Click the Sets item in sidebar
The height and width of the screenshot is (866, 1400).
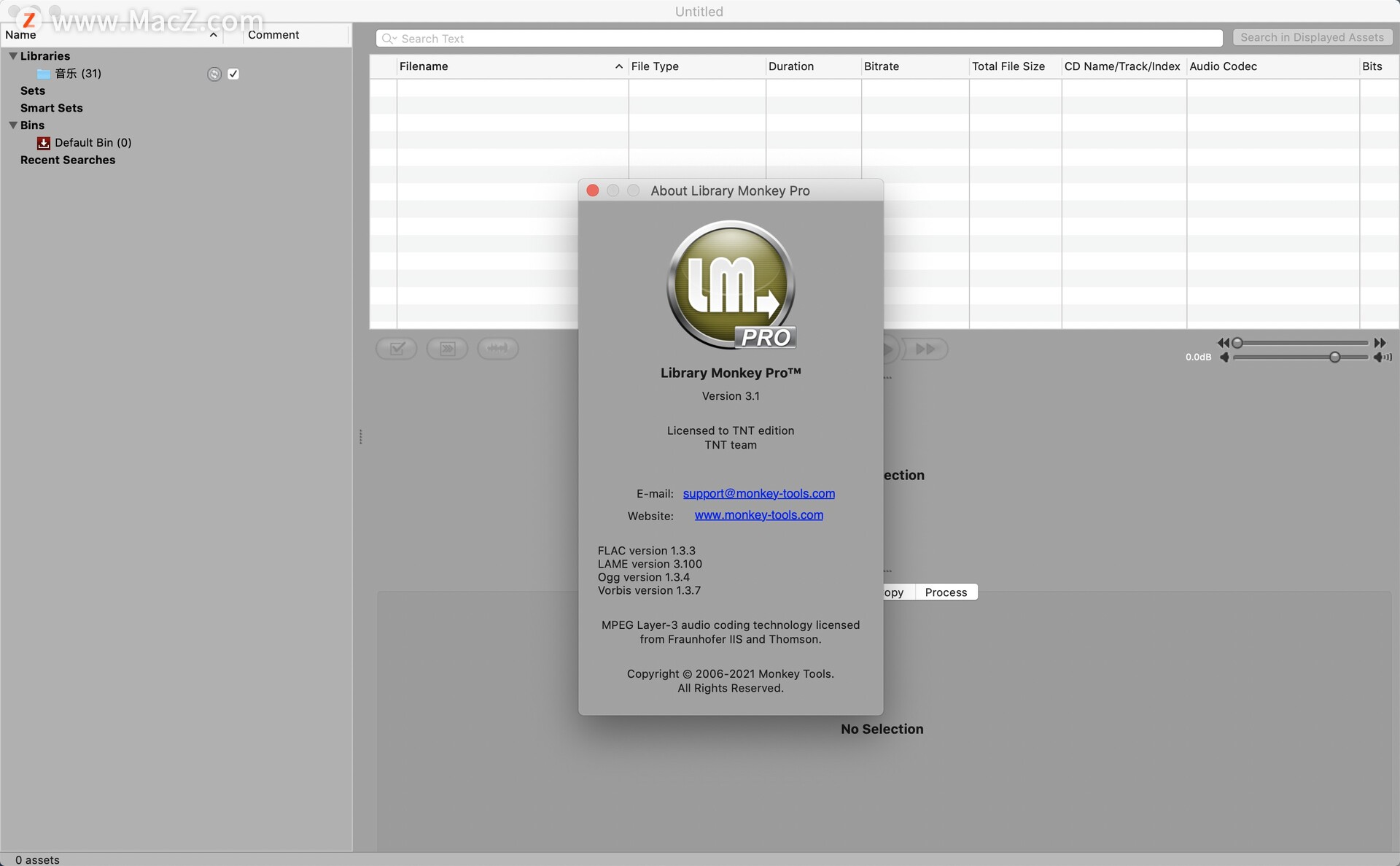coord(31,91)
